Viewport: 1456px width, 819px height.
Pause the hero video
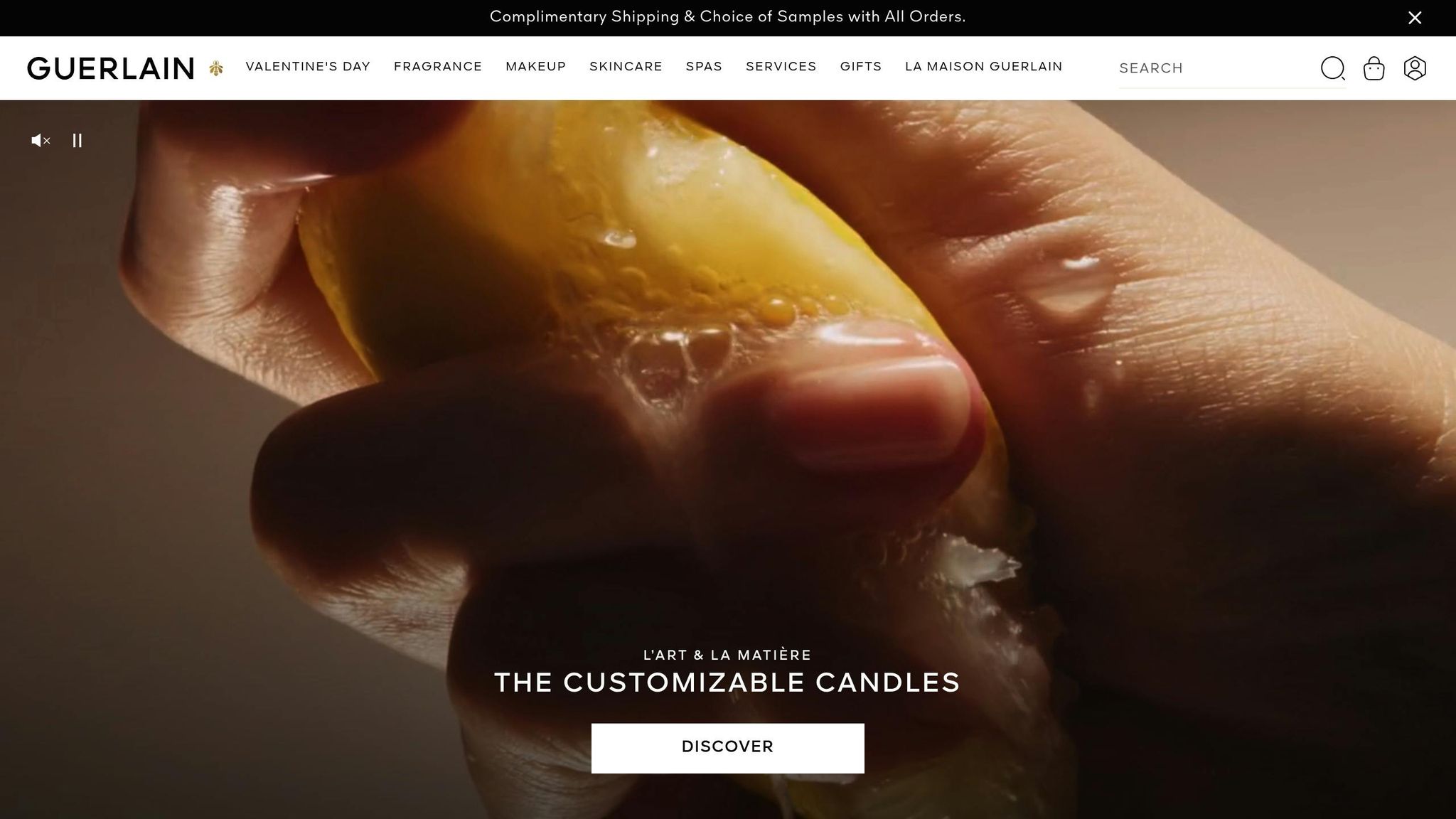click(77, 141)
